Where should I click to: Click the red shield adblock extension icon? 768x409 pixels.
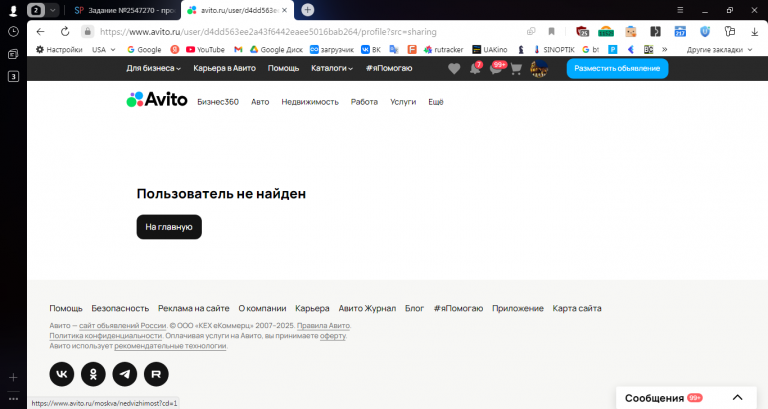coord(582,32)
